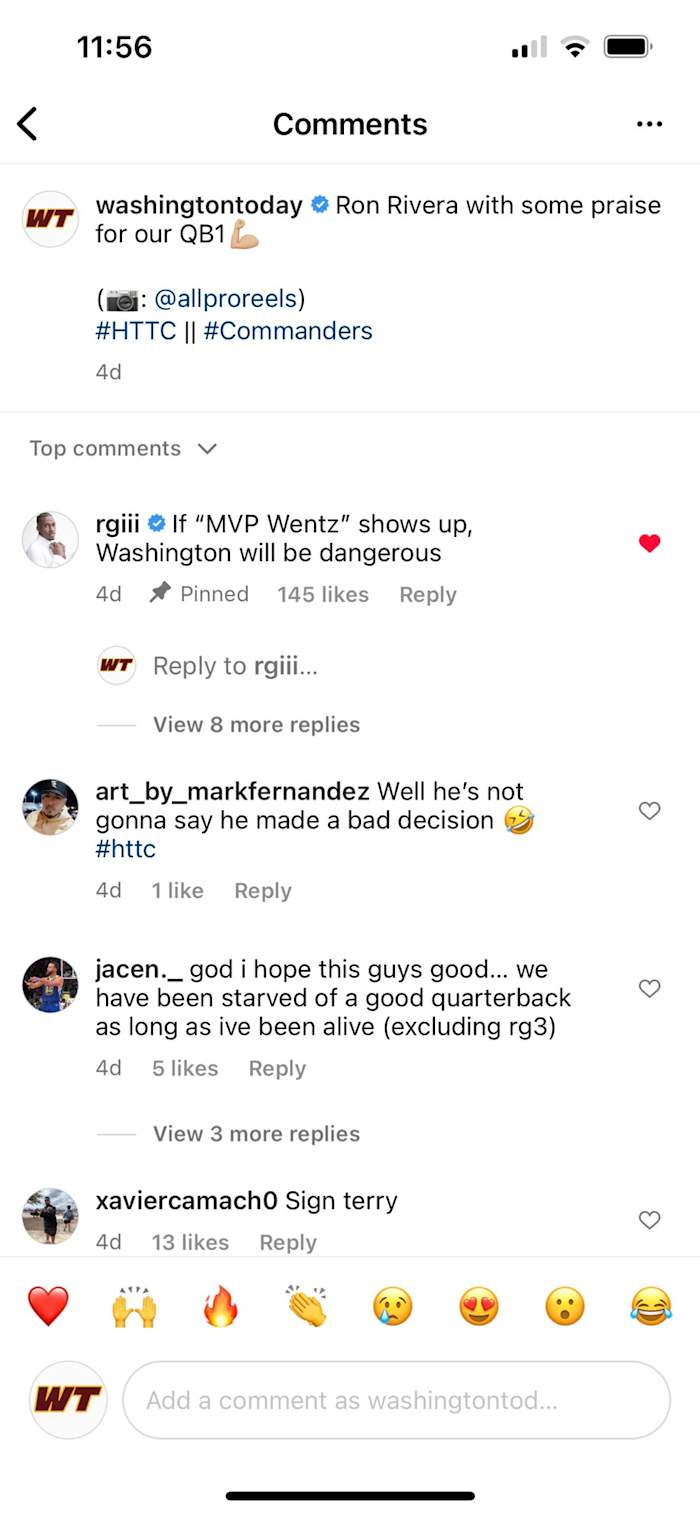Unlike rgiii's pinned comment
This screenshot has width=700, height=1515.
(650, 543)
